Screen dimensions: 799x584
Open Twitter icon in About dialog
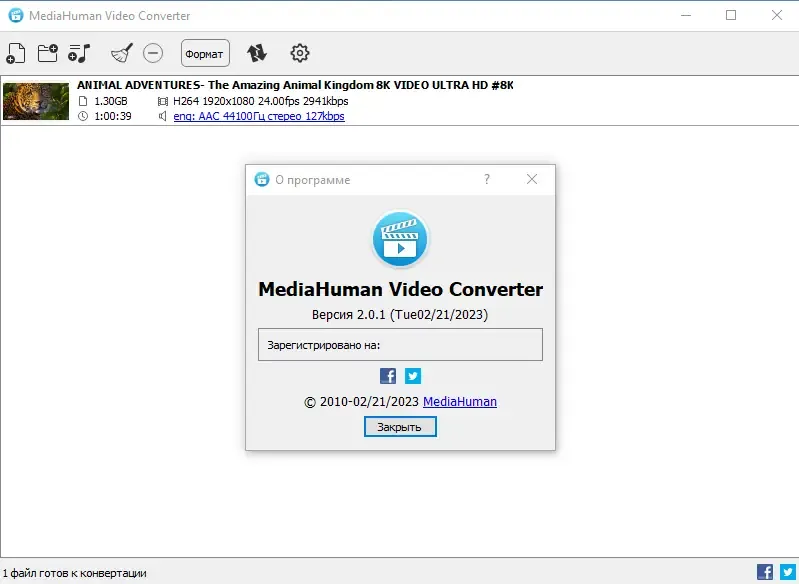click(x=413, y=376)
